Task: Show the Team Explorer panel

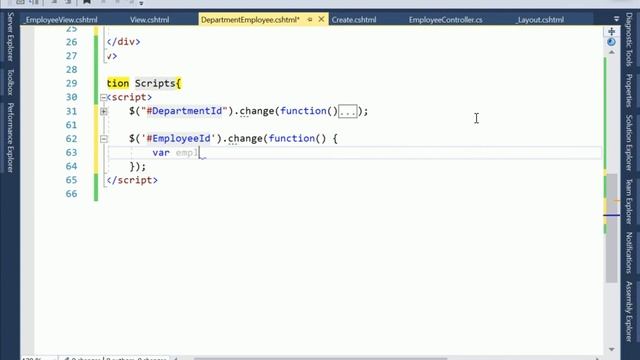Action: click(x=629, y=201)
